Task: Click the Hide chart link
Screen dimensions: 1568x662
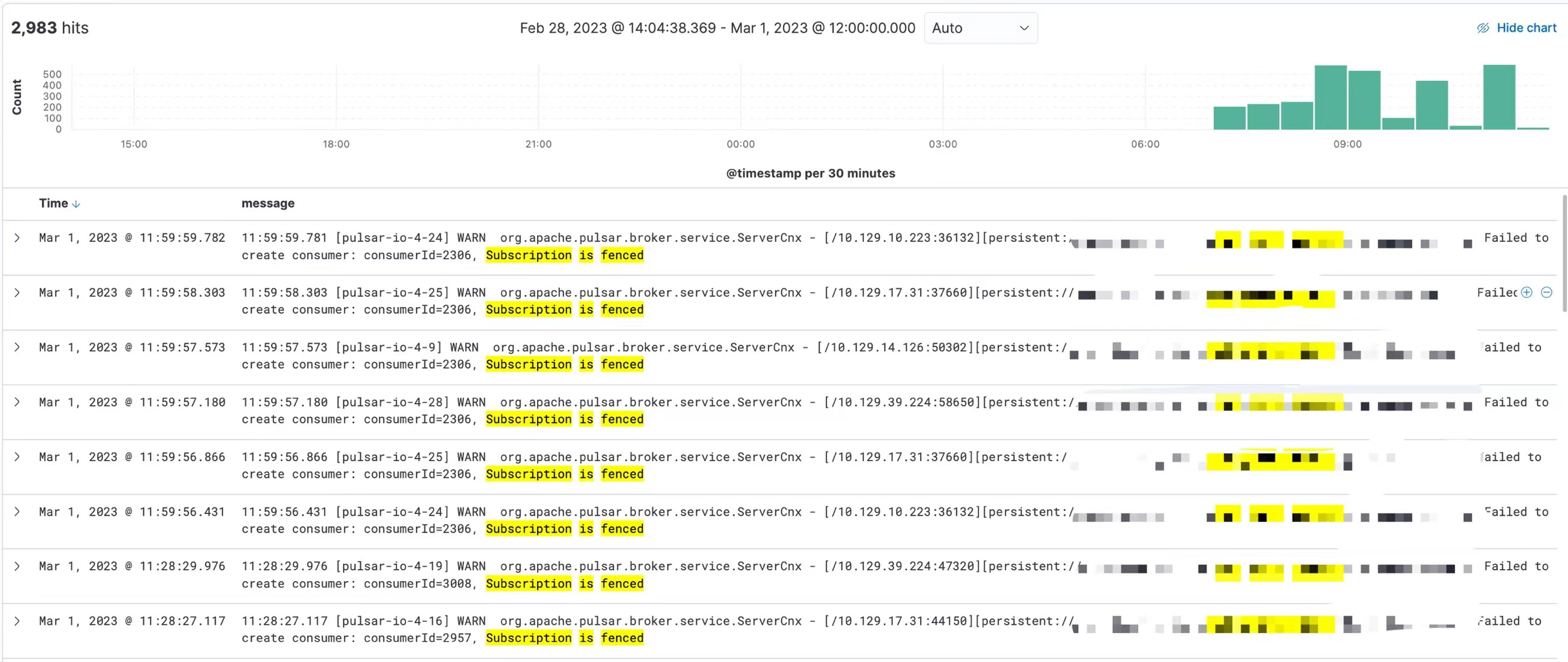Action: [1525, 28]
